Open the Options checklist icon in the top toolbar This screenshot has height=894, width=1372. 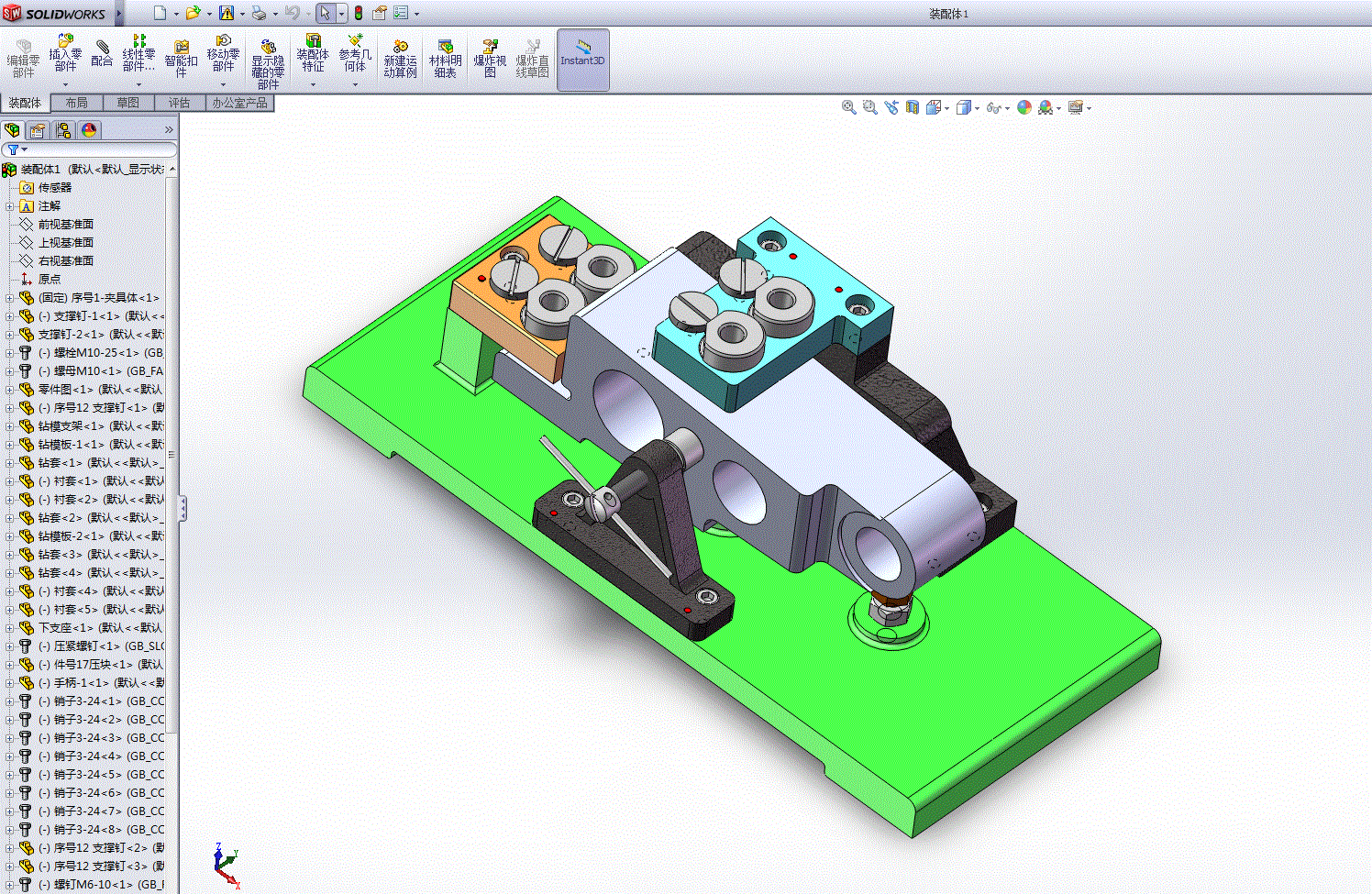pyautogui.click(x=401, y=13)
